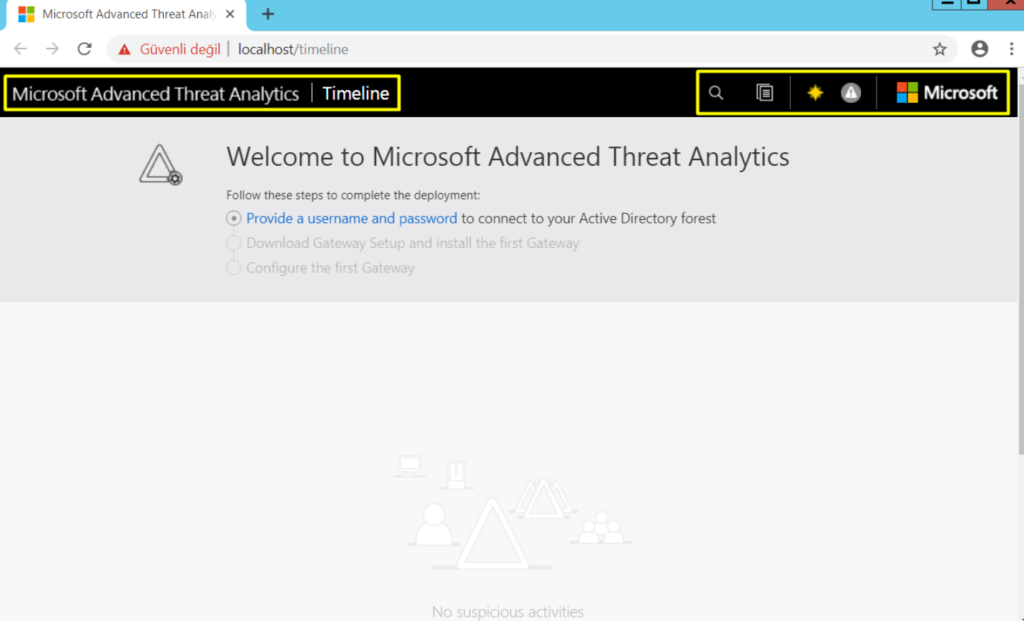The height and width of the screenshot is (621, 1024).
Task: Click the Welcome to Microsoft Advanced Threat Analytics heading
Action: point(508,157)
